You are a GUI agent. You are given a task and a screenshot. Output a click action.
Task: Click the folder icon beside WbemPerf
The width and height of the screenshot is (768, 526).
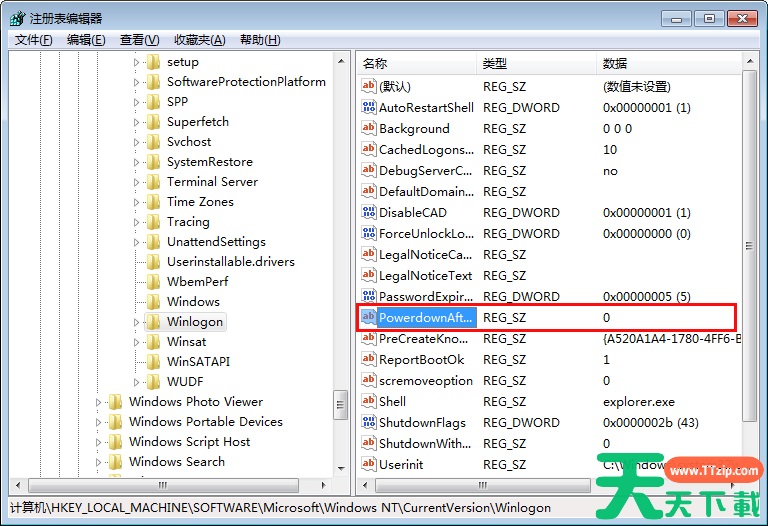(154, 282)
